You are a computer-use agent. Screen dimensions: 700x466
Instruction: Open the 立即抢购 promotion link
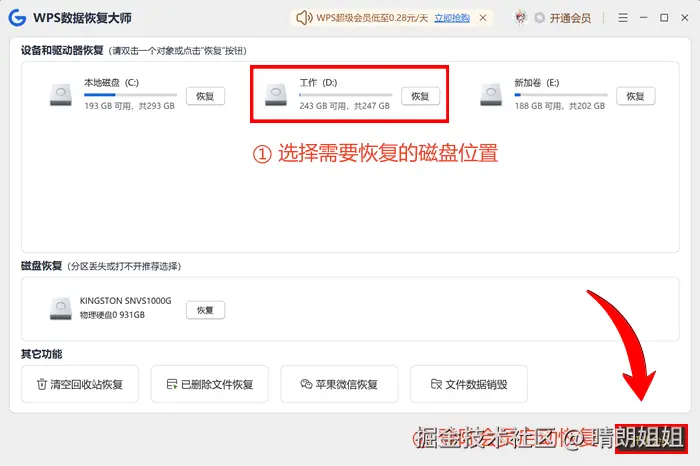[x=452, y=18]
